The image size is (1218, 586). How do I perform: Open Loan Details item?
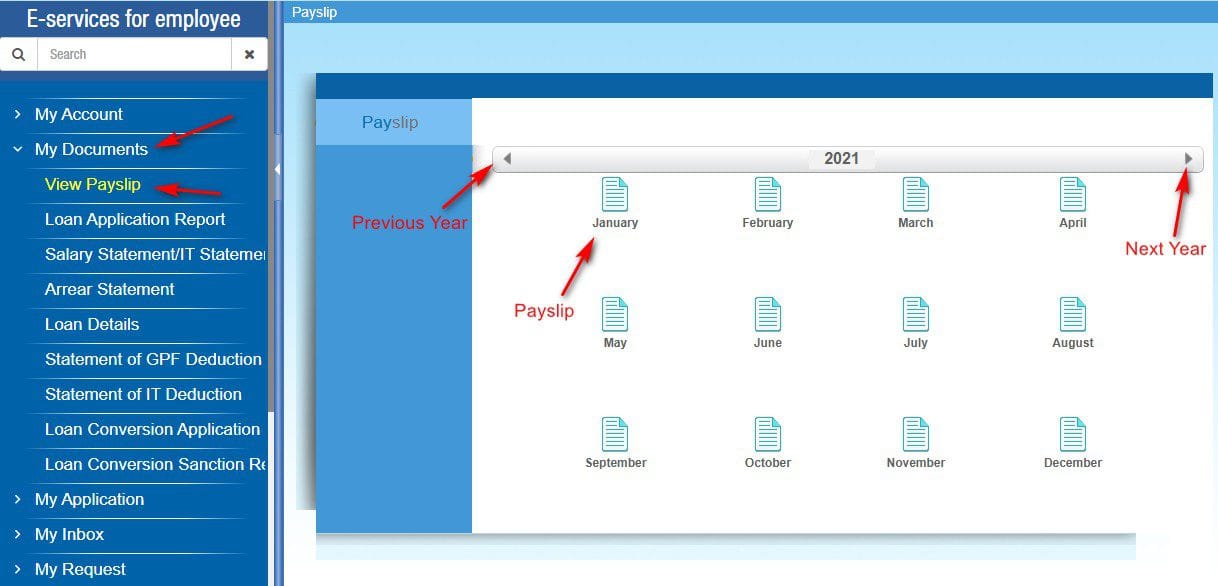tap(92, 325)
